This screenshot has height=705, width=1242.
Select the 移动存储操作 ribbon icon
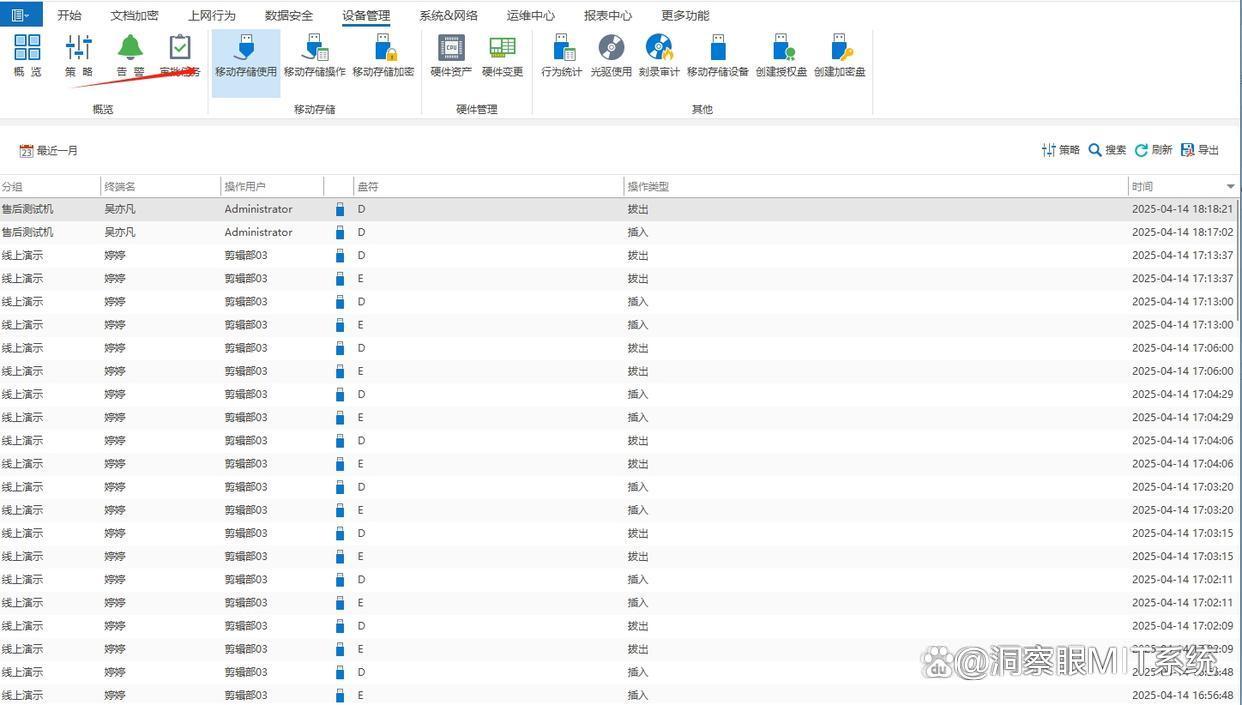click(315, 56)
